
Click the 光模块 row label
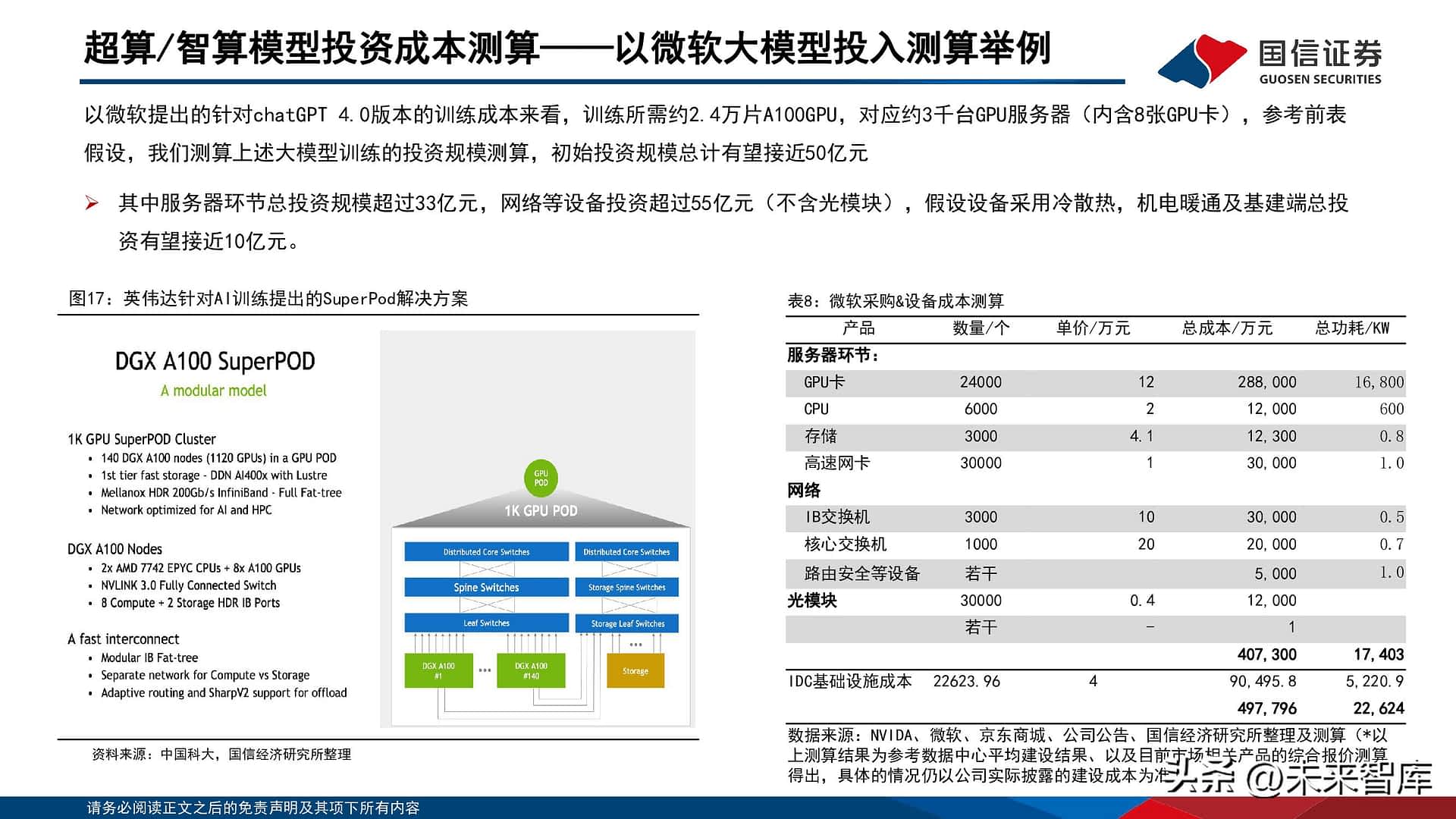812,601
